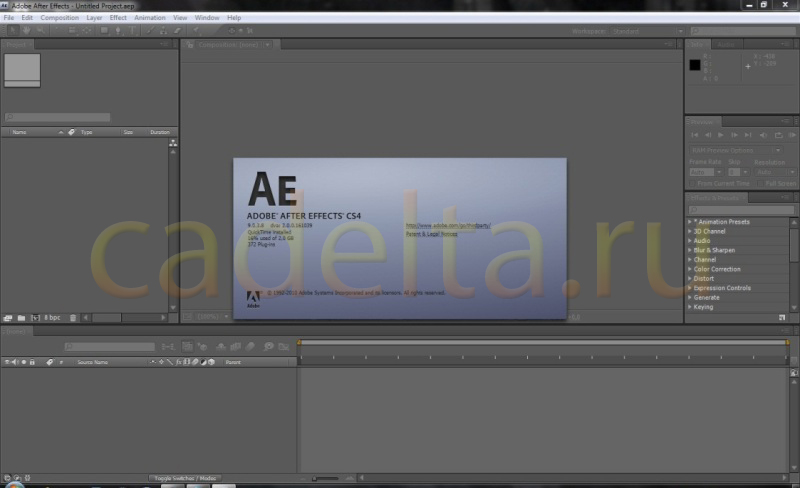Screen dimensions: 800x488
Task: Open the Effect menu
Action: 118,17
